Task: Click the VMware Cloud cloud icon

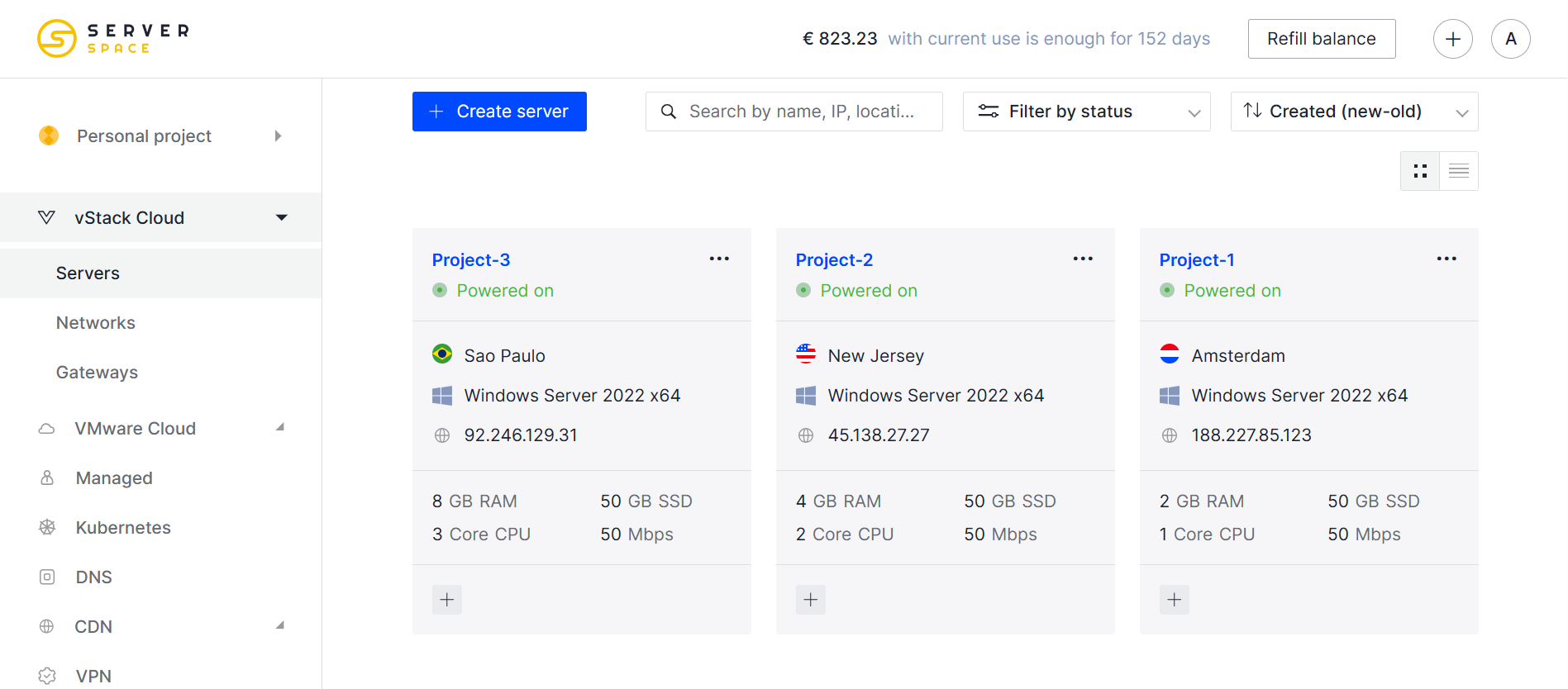Action: coord(47,429)
